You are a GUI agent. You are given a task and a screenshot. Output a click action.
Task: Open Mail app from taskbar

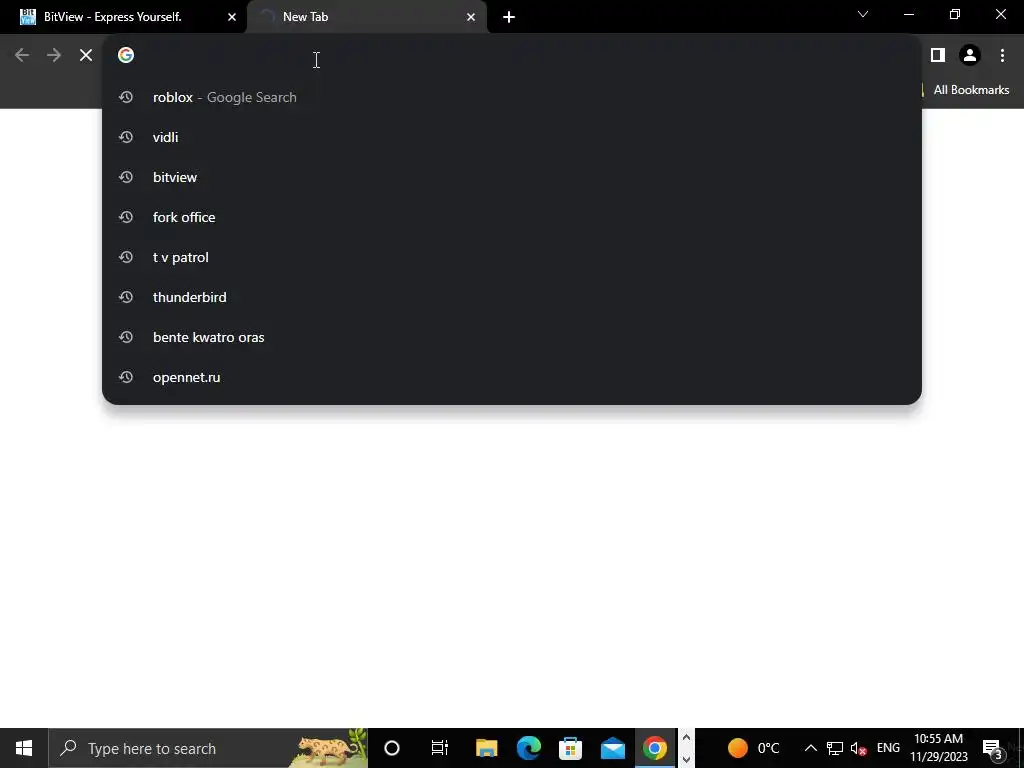613,748
